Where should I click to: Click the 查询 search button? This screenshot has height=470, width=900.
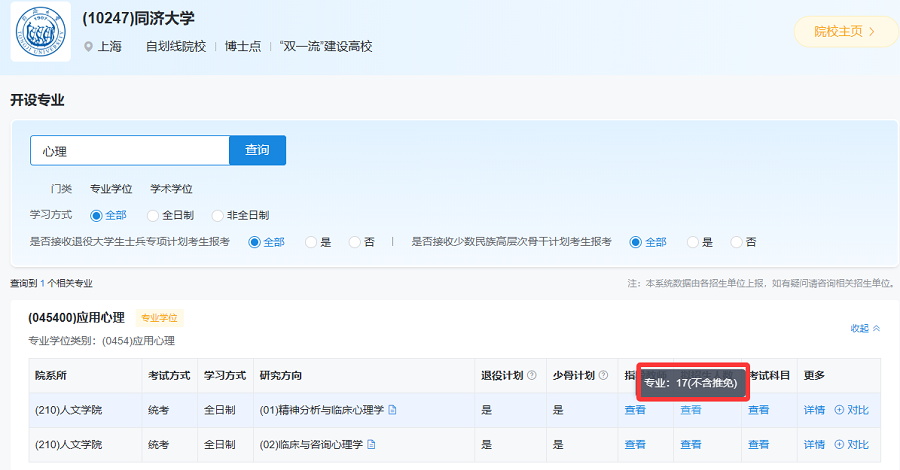pyautogui.click(x=257, y=150)
